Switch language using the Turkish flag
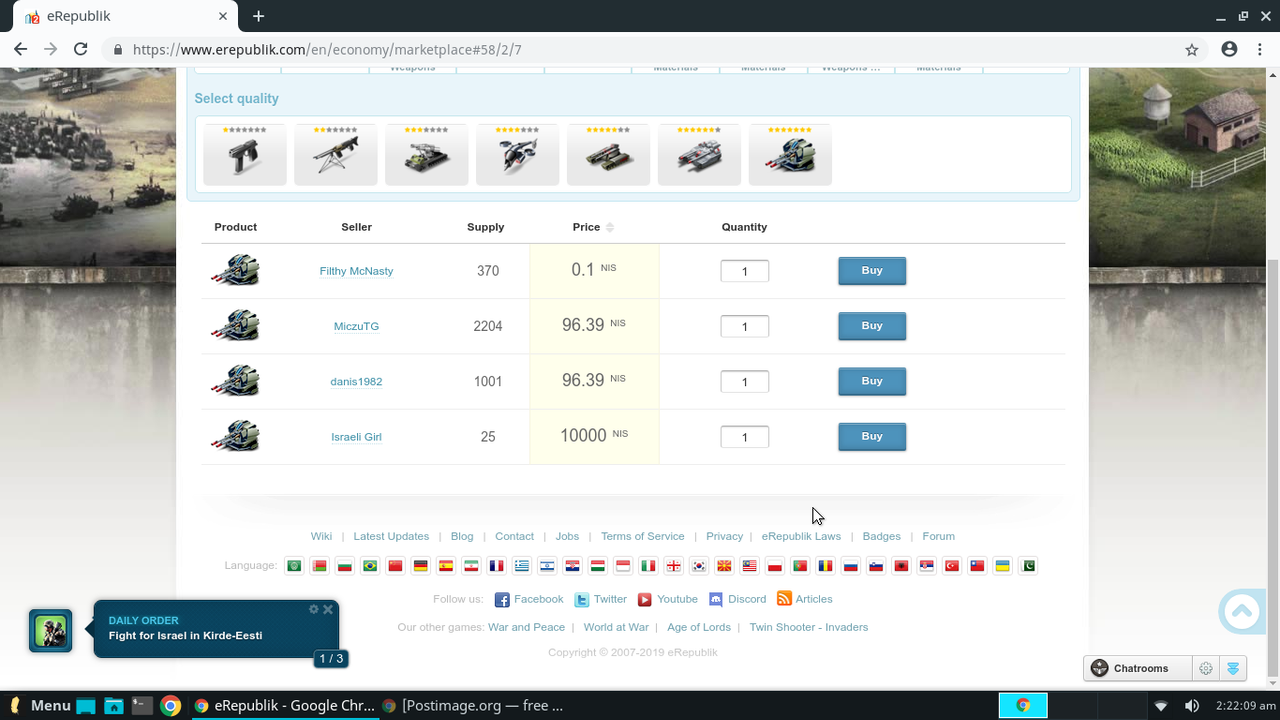 [952, 566]
